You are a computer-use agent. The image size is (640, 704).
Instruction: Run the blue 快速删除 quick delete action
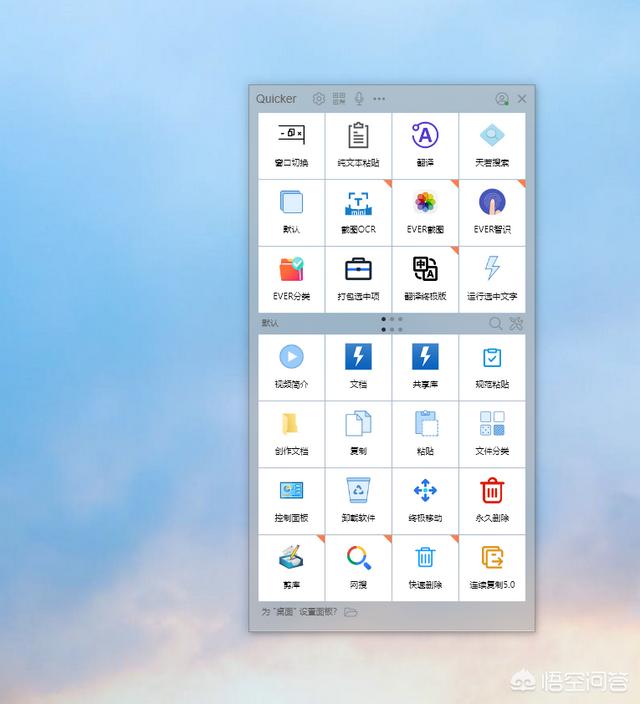click(425, 568)
